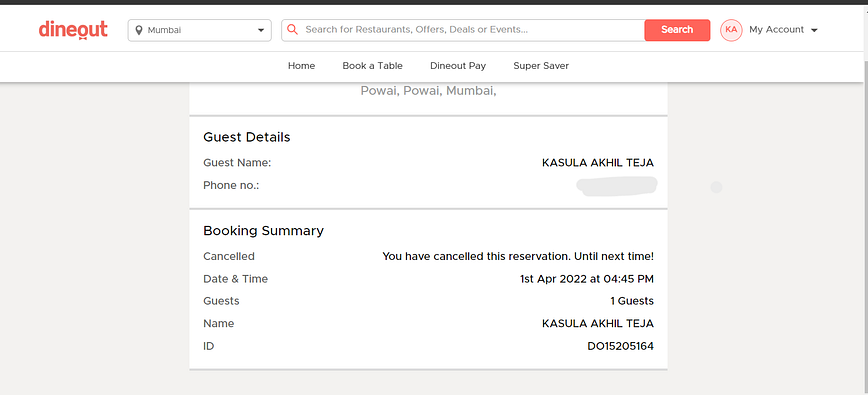Open the Mumbai city dropdown
The height and width of the screenshot is (395, 868).
(x=199, y=30)
